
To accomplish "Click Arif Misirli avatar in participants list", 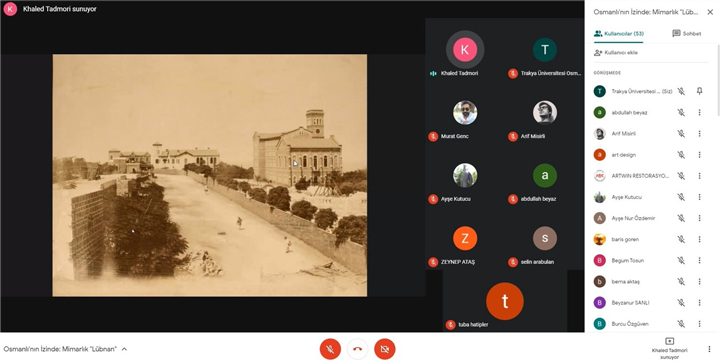I will (x=599, y=134).
